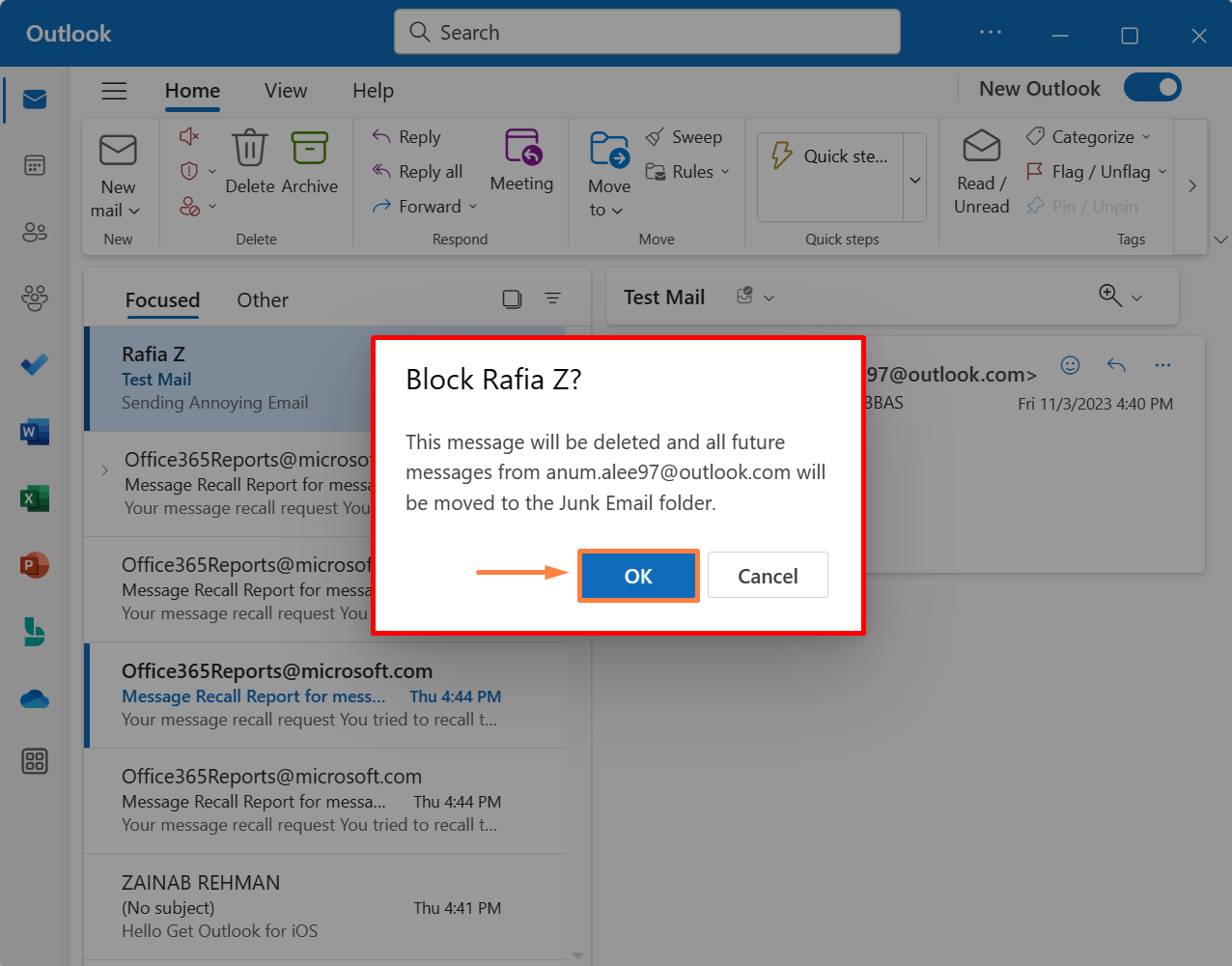Open the Help ribbon tab
The image size is (1232, 966).
click(x=373, y=91)
